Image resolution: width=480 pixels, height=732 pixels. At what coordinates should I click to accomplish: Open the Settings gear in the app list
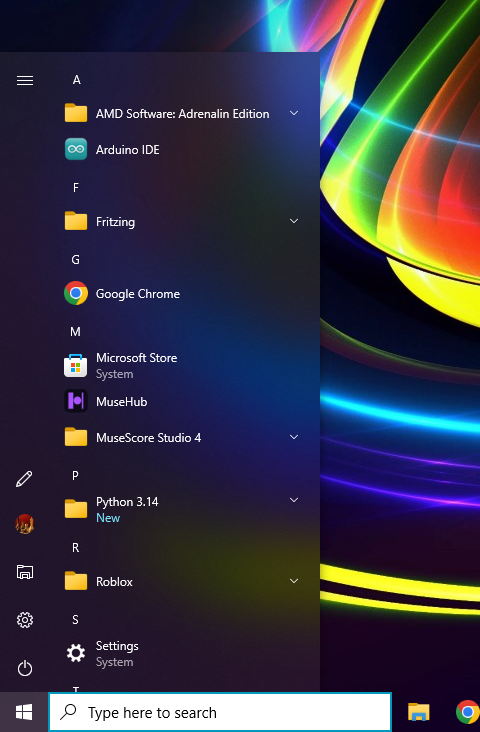[76, 653]
